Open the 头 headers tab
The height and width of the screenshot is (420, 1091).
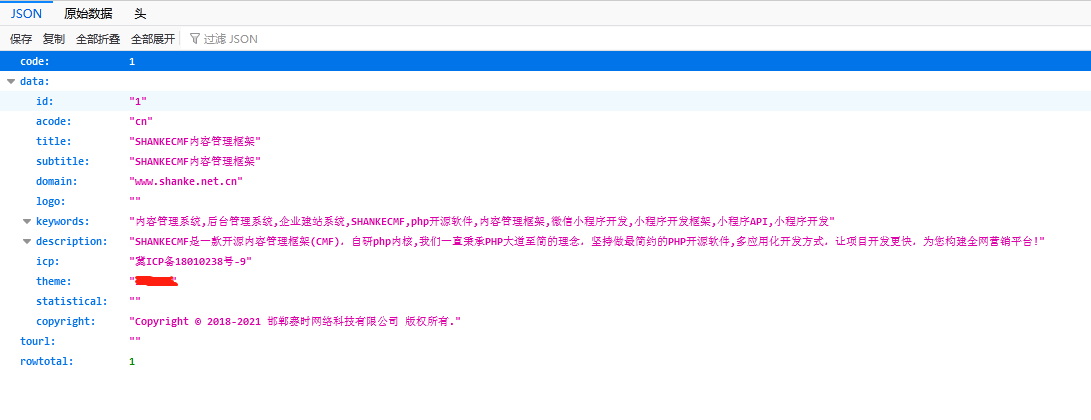[x=141, y=13]
